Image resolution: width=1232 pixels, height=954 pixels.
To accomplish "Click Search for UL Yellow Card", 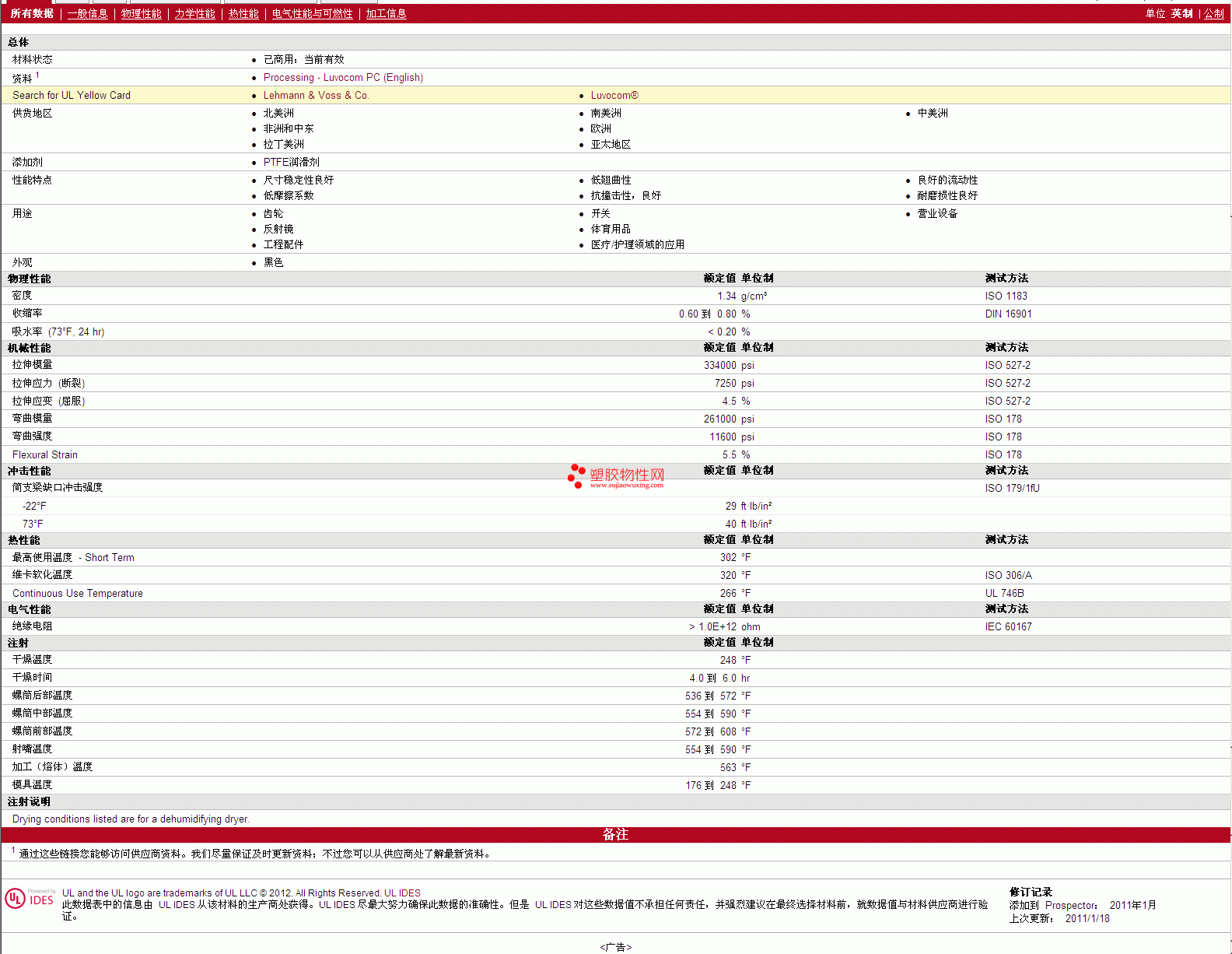I will coord(72,95).
